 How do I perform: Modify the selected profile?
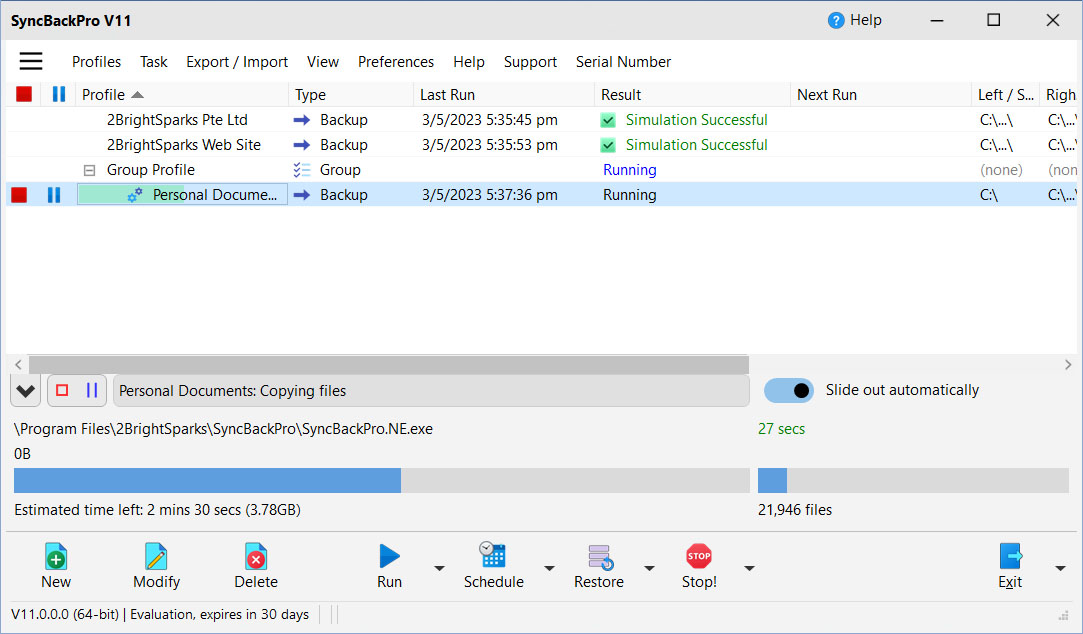coord(156,566)
